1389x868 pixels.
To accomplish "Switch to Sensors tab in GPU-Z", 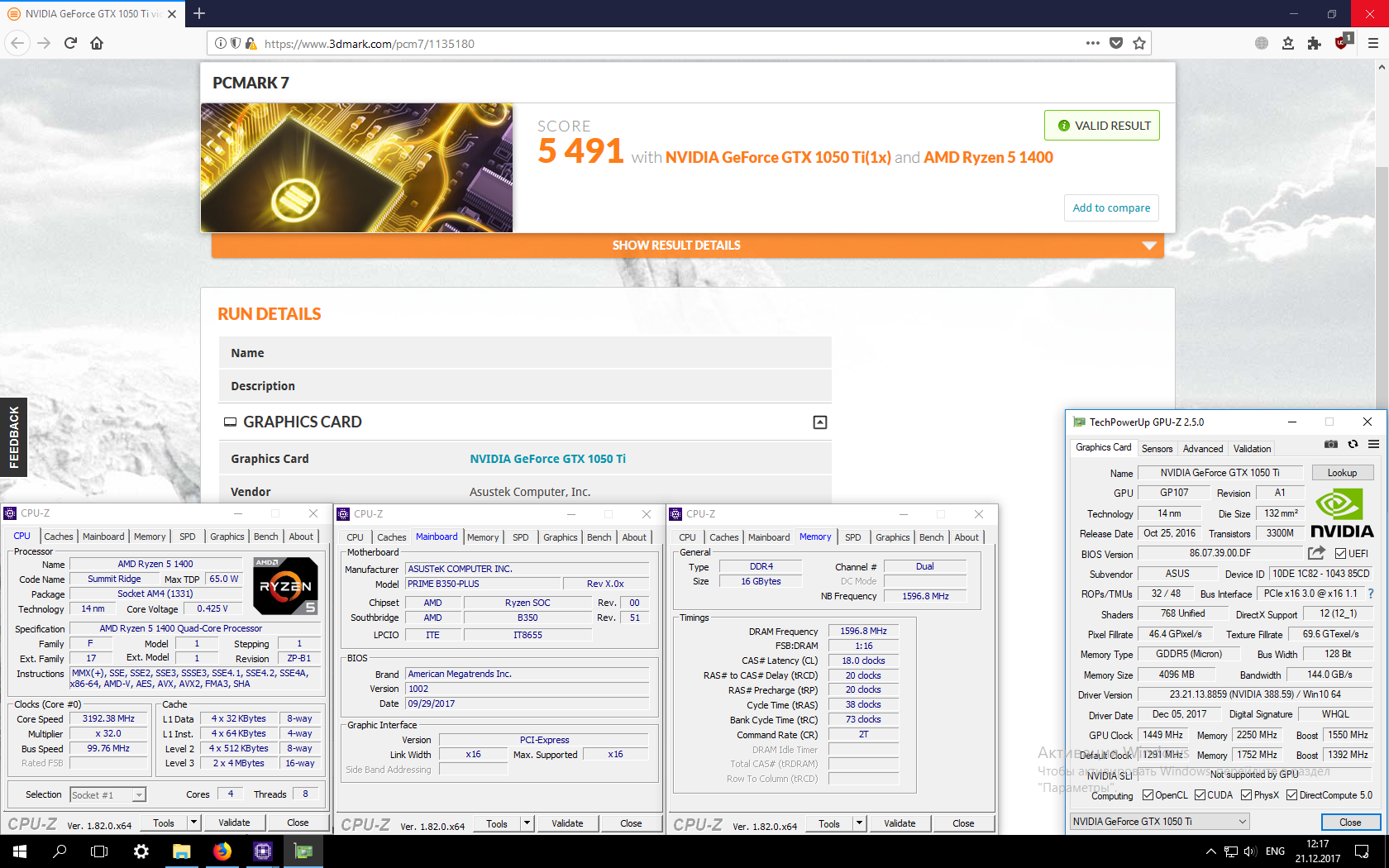I will [x=1157, y=449].
